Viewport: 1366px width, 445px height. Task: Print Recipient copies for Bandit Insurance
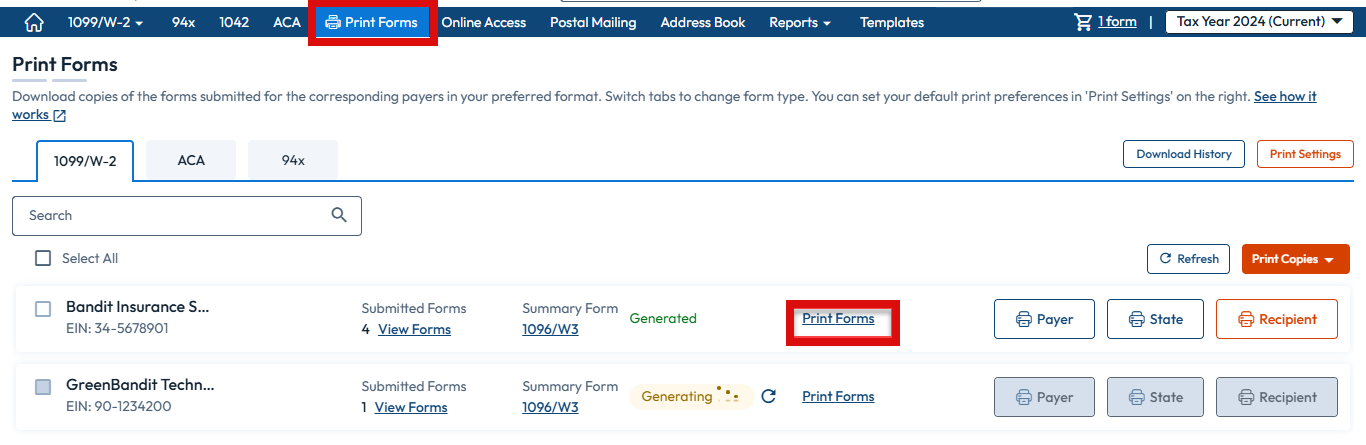tap(1277, 319)
